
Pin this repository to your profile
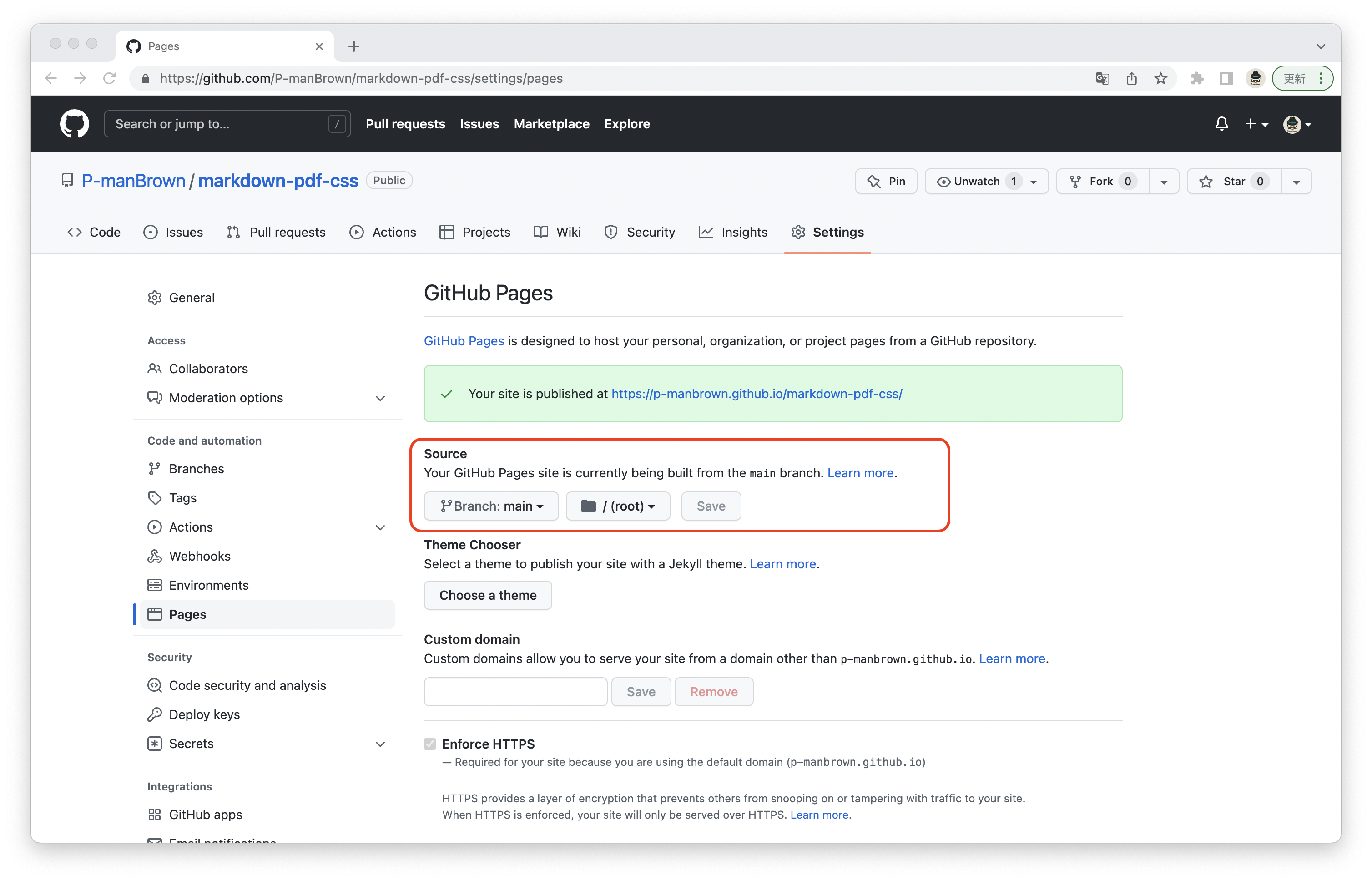886,182
